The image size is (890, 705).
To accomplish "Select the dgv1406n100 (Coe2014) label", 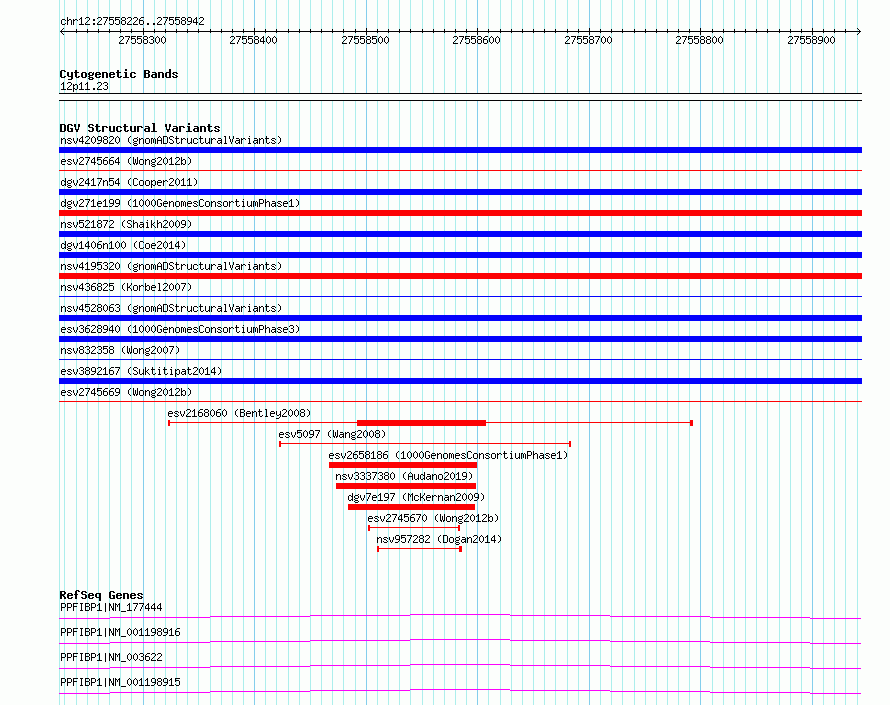I will 123,245.
